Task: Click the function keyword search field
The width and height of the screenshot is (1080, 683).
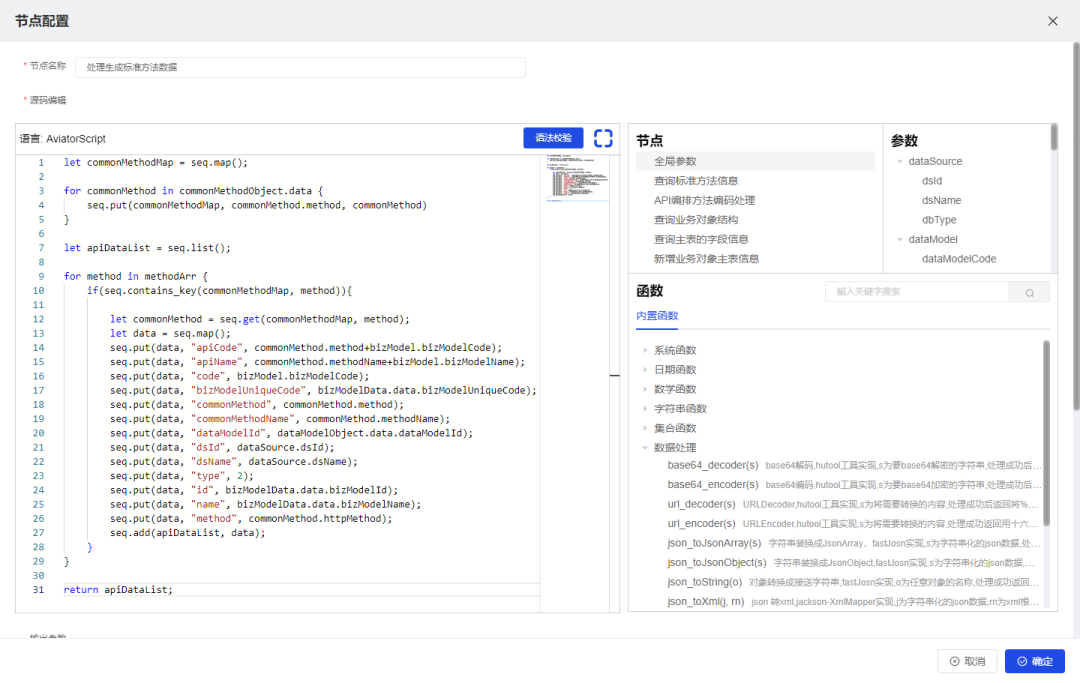Action: pyautogui.click(x=917, y=292)
